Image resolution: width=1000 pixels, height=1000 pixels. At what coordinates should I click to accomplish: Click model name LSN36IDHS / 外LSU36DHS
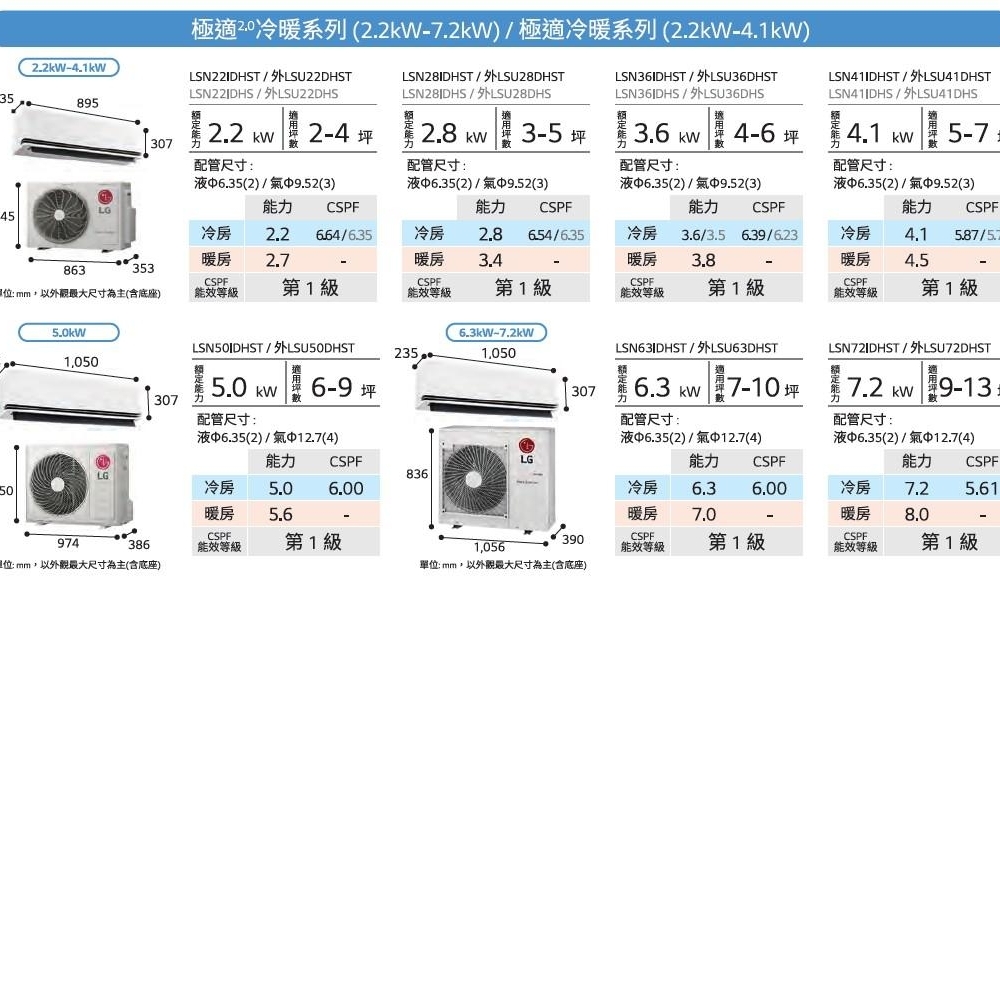(x=689, y=94)
